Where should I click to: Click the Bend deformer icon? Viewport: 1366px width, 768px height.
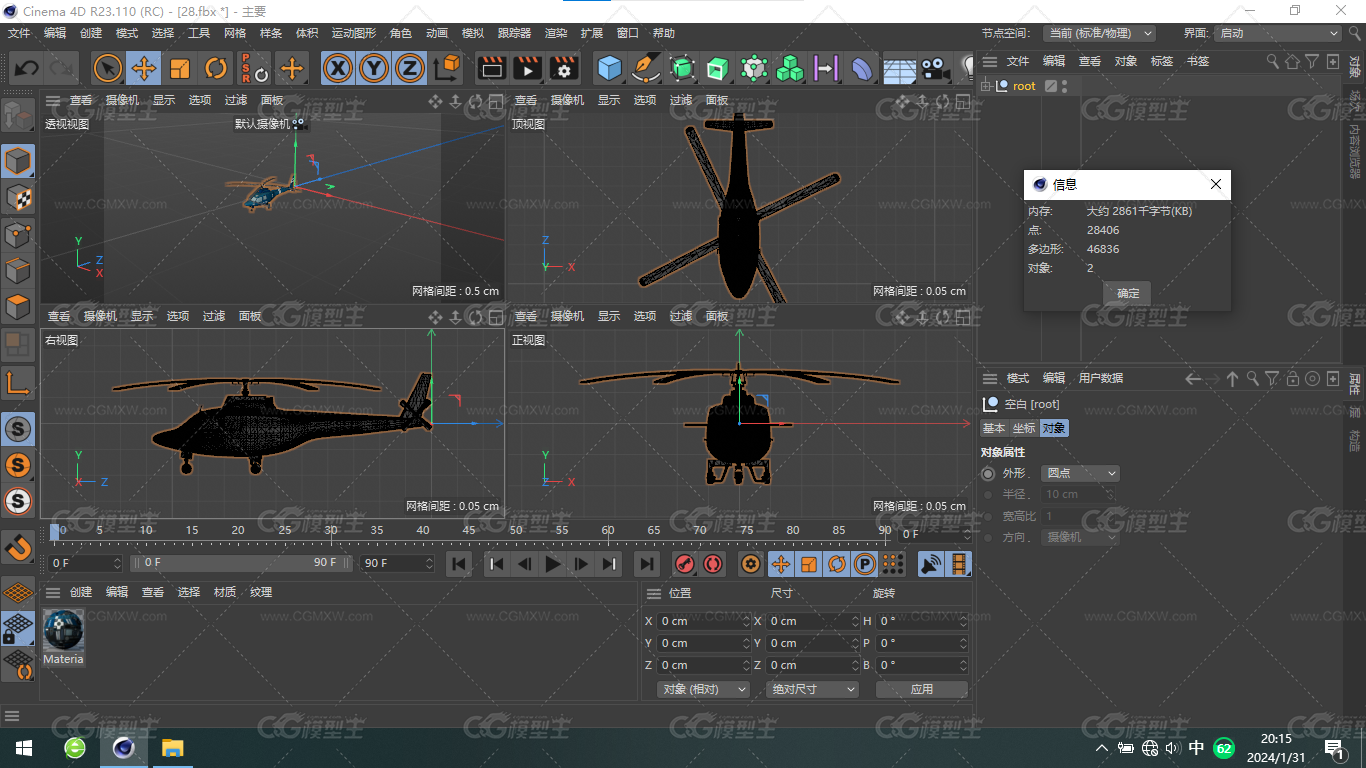(x=862, y=68)
